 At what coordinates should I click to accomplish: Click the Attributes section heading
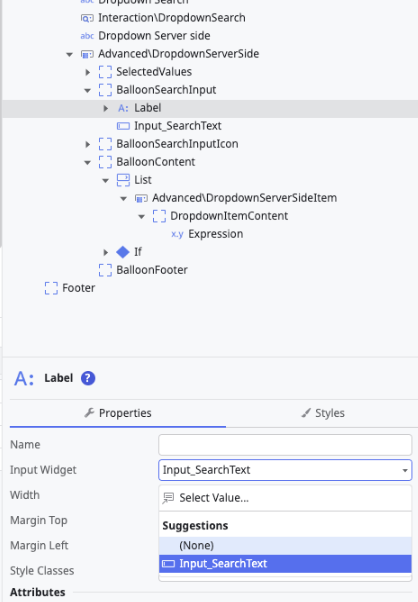click(38, 592)
